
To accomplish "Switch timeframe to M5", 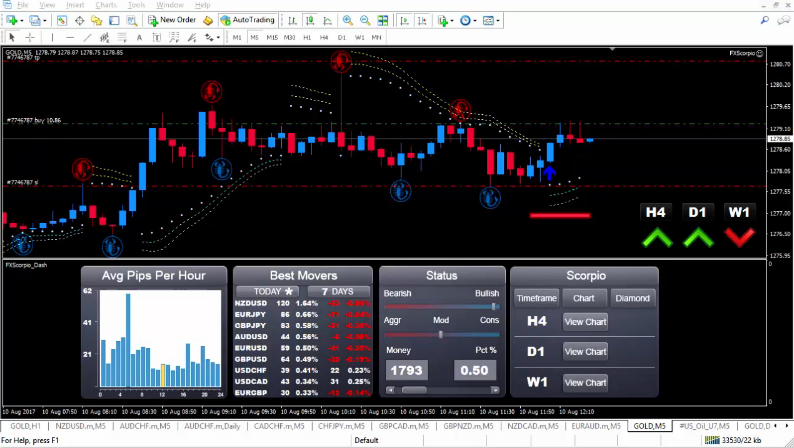I will click(x=254, y=37).
